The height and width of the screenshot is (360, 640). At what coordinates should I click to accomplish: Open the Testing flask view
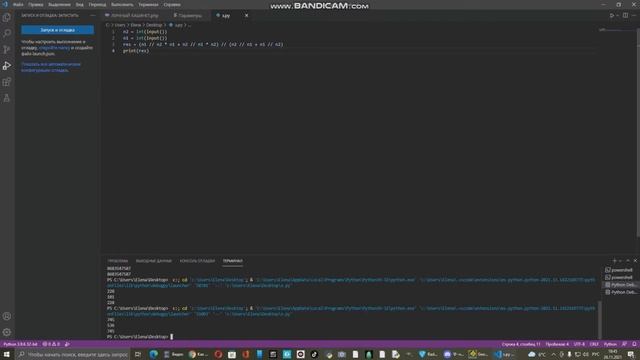coord(7,98)
